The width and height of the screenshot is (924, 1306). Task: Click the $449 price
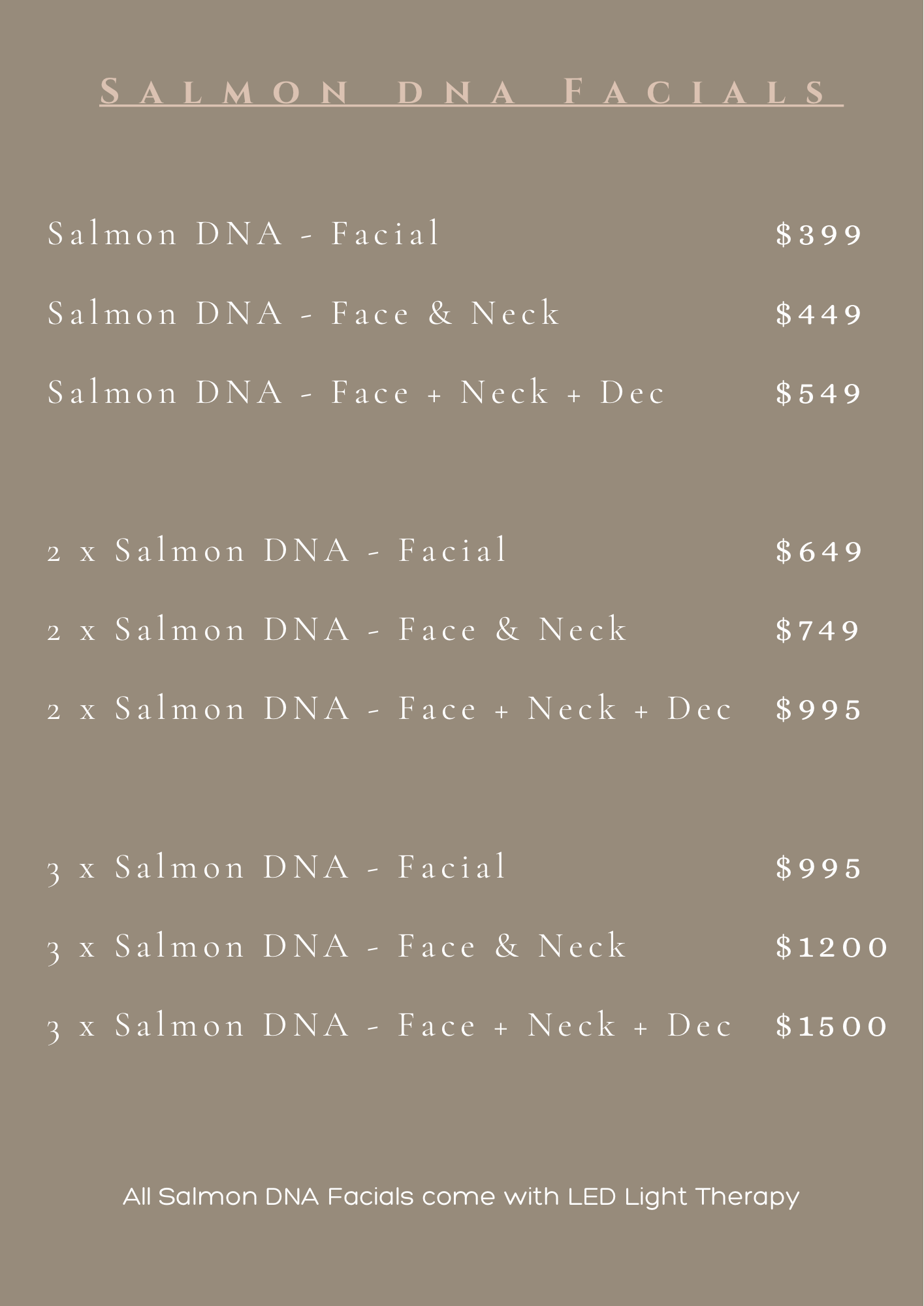[819, 315]
